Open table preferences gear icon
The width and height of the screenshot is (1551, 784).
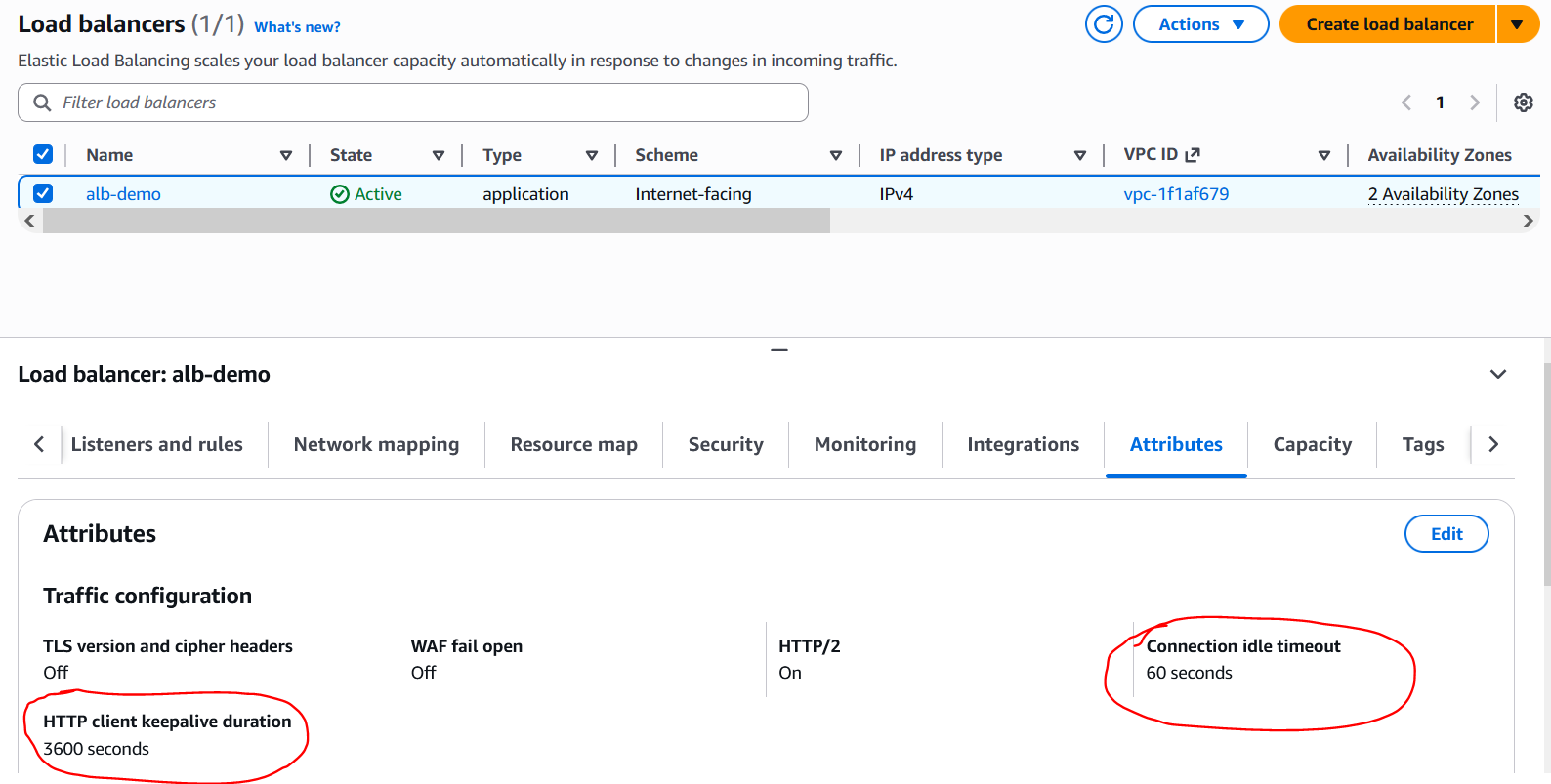click(1523, 103)
